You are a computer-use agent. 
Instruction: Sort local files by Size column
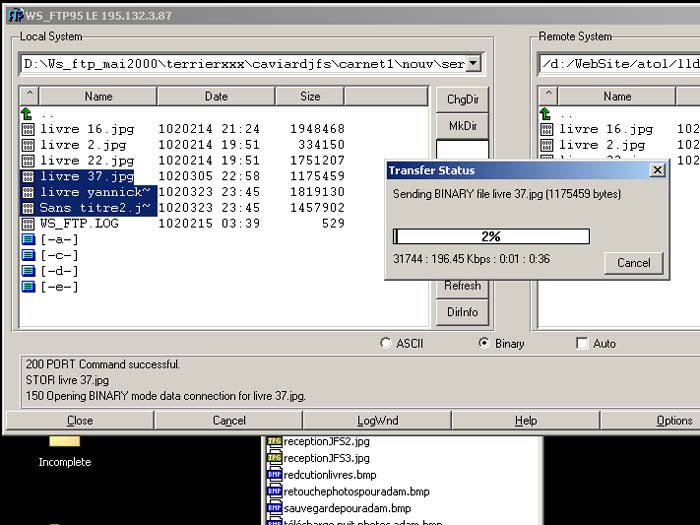coord(310,96)
